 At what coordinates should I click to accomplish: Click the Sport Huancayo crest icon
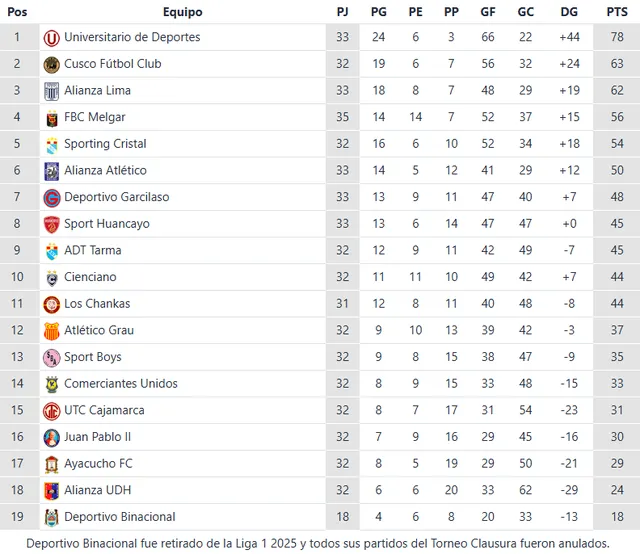pos(51,224)
